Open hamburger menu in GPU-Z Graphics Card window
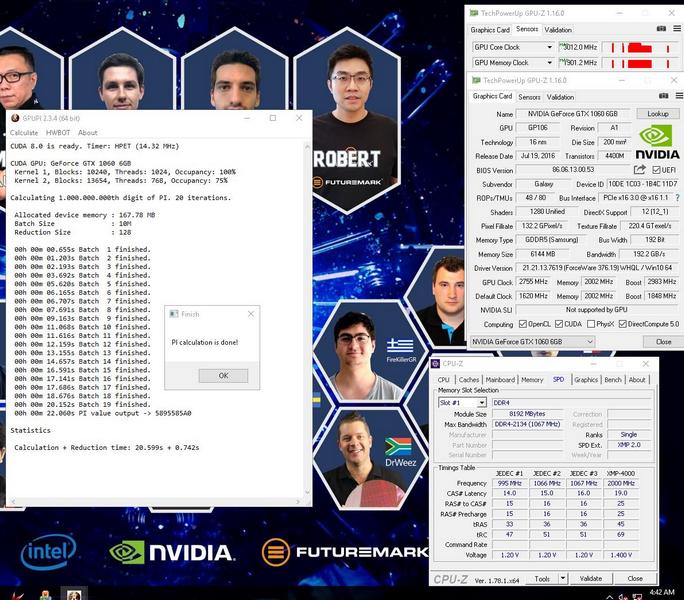The height and width of the screenshot is (600, 684). coord(679,96)
